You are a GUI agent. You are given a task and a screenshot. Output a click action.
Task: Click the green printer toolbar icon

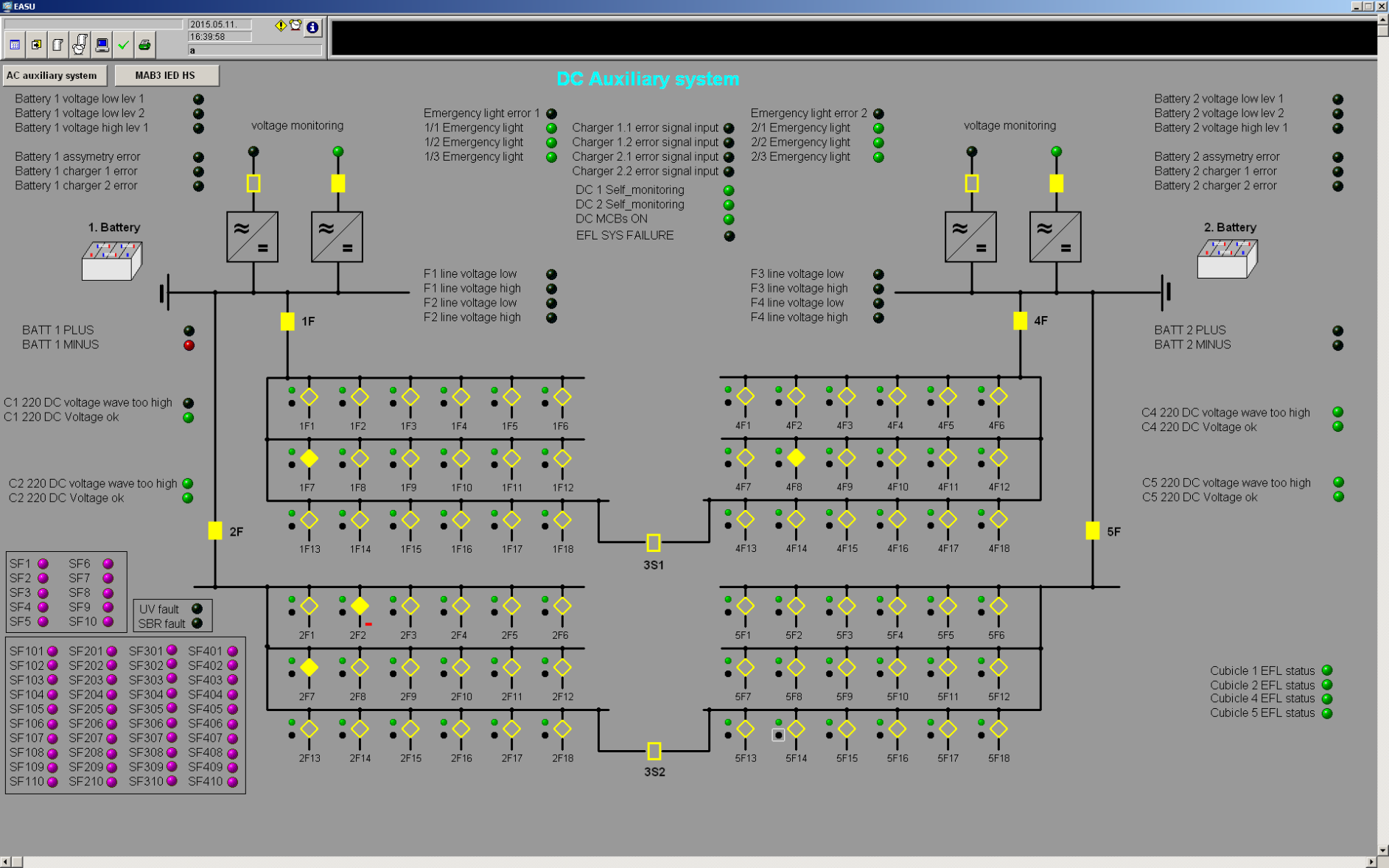(x=144, y=45)
